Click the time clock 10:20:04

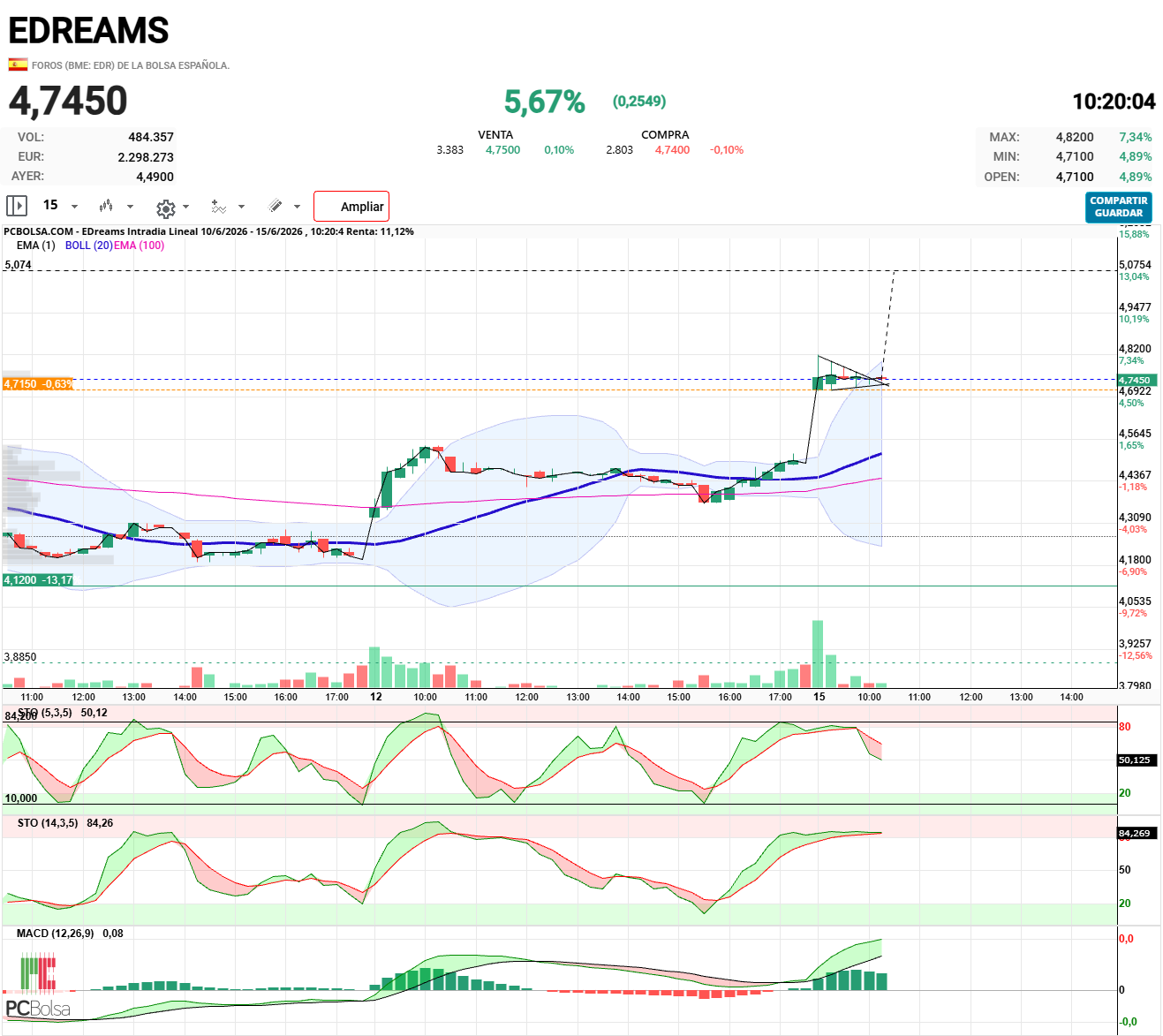coord(1114,102)
